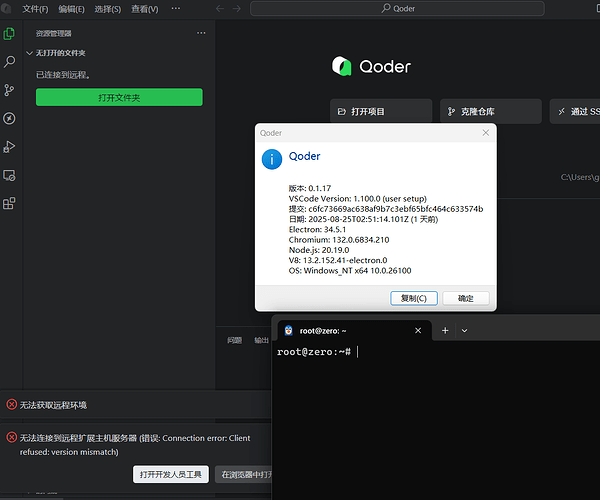Click 复制(C) in About dialog
The width and height of the screenshot is (600, 500).
pyautogui.click(x=414, y=298)
